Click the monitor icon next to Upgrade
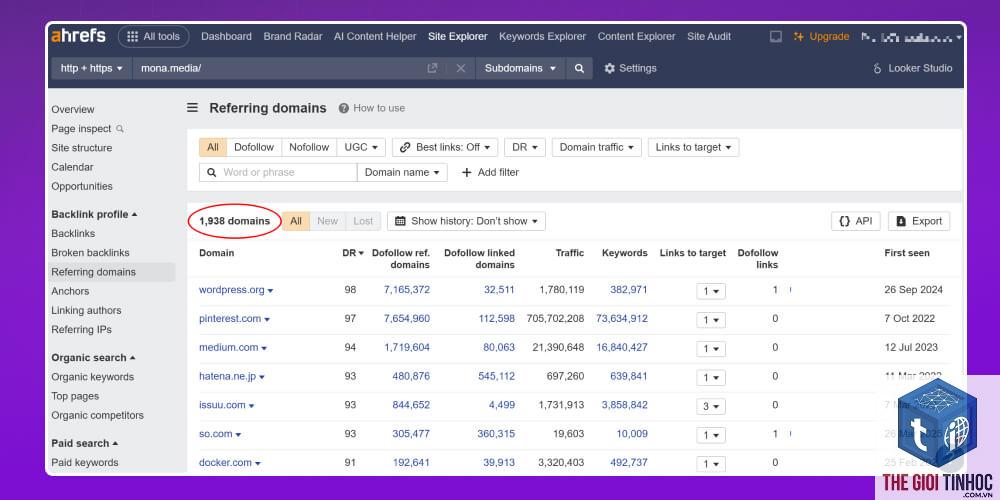This screenshot has height=500, width=1000. pos(776,36)
